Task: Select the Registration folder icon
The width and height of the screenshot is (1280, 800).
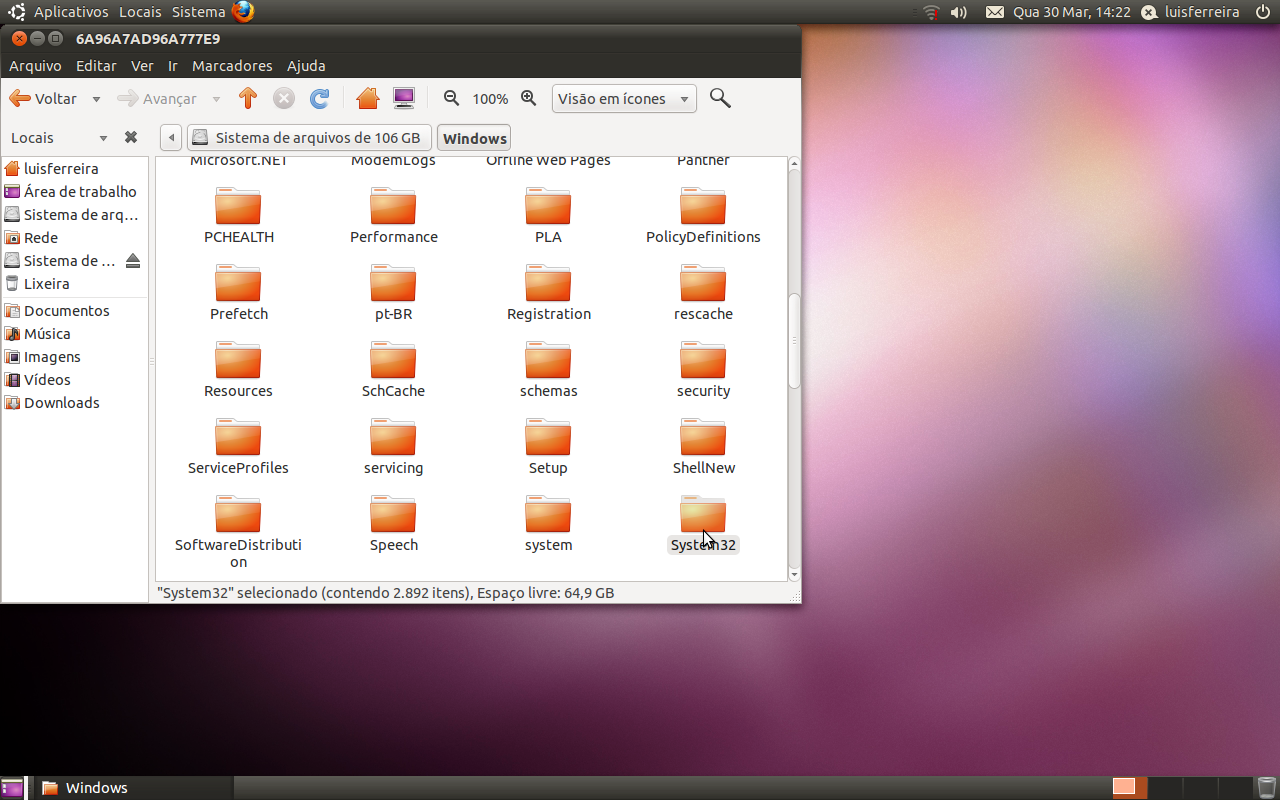Action: pos(548,282)
